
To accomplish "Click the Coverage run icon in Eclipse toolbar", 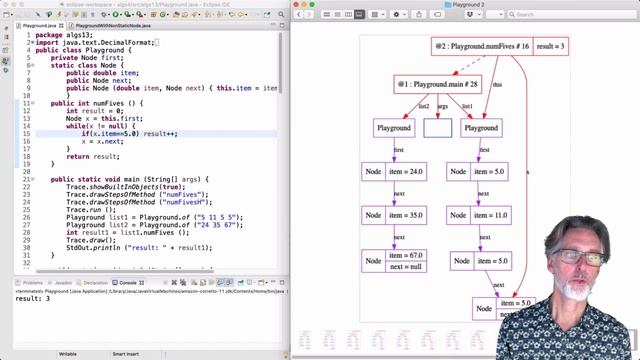I will 127,14.
